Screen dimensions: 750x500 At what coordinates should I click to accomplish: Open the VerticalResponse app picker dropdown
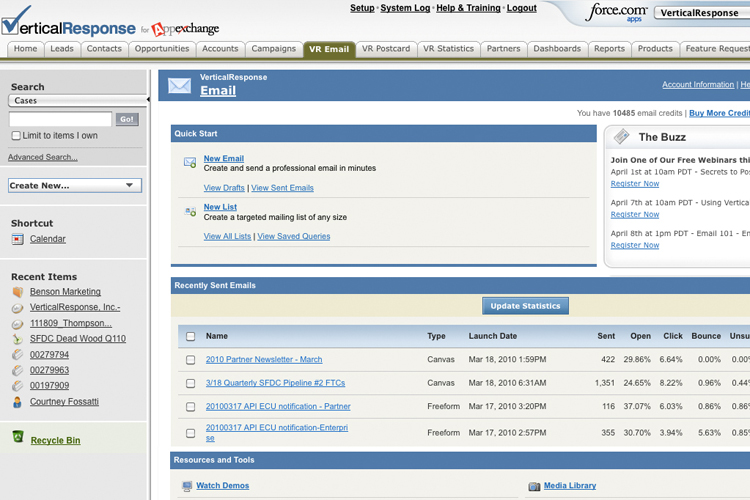pos(702,14)
